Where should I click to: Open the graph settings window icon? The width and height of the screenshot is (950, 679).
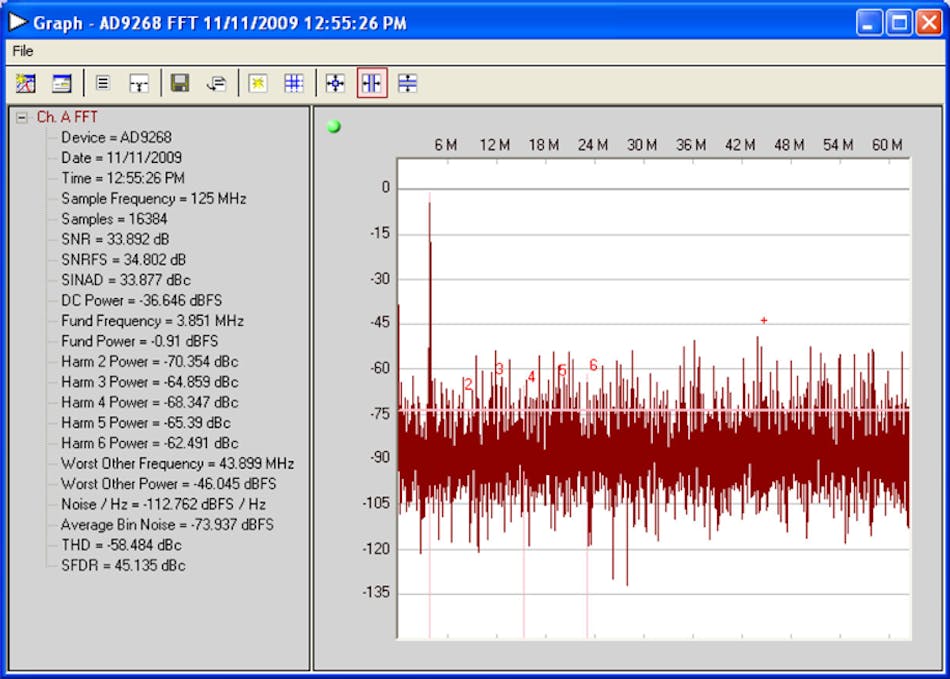pos(61,83)
